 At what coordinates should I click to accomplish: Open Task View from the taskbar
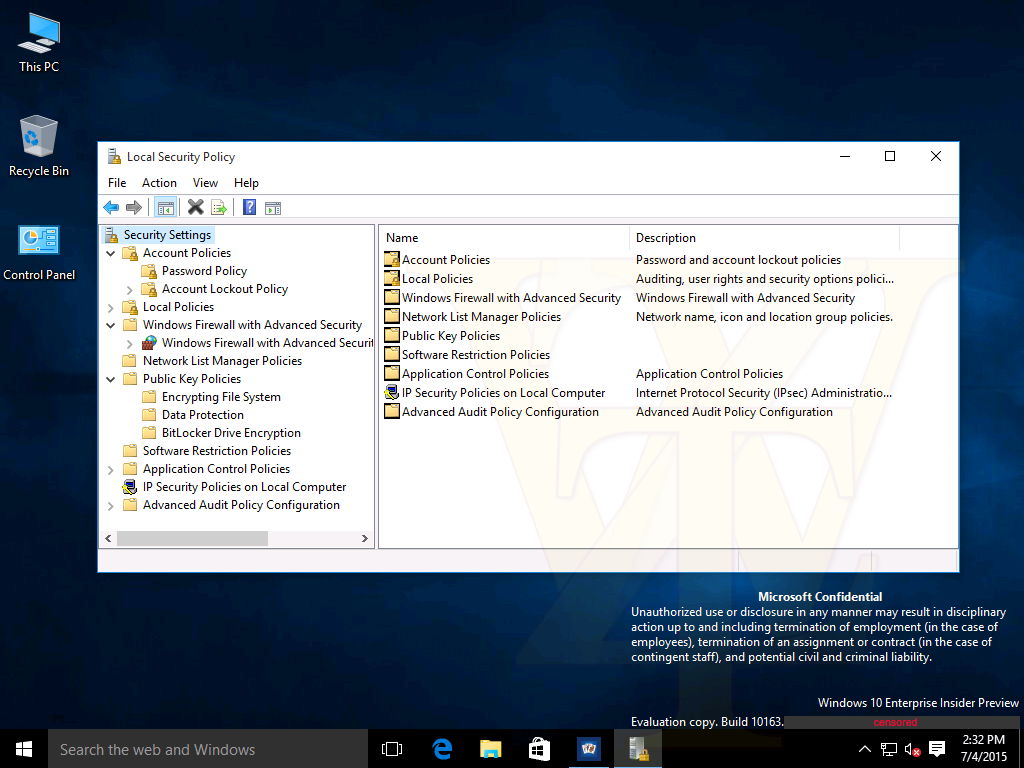tap(391, 749)
